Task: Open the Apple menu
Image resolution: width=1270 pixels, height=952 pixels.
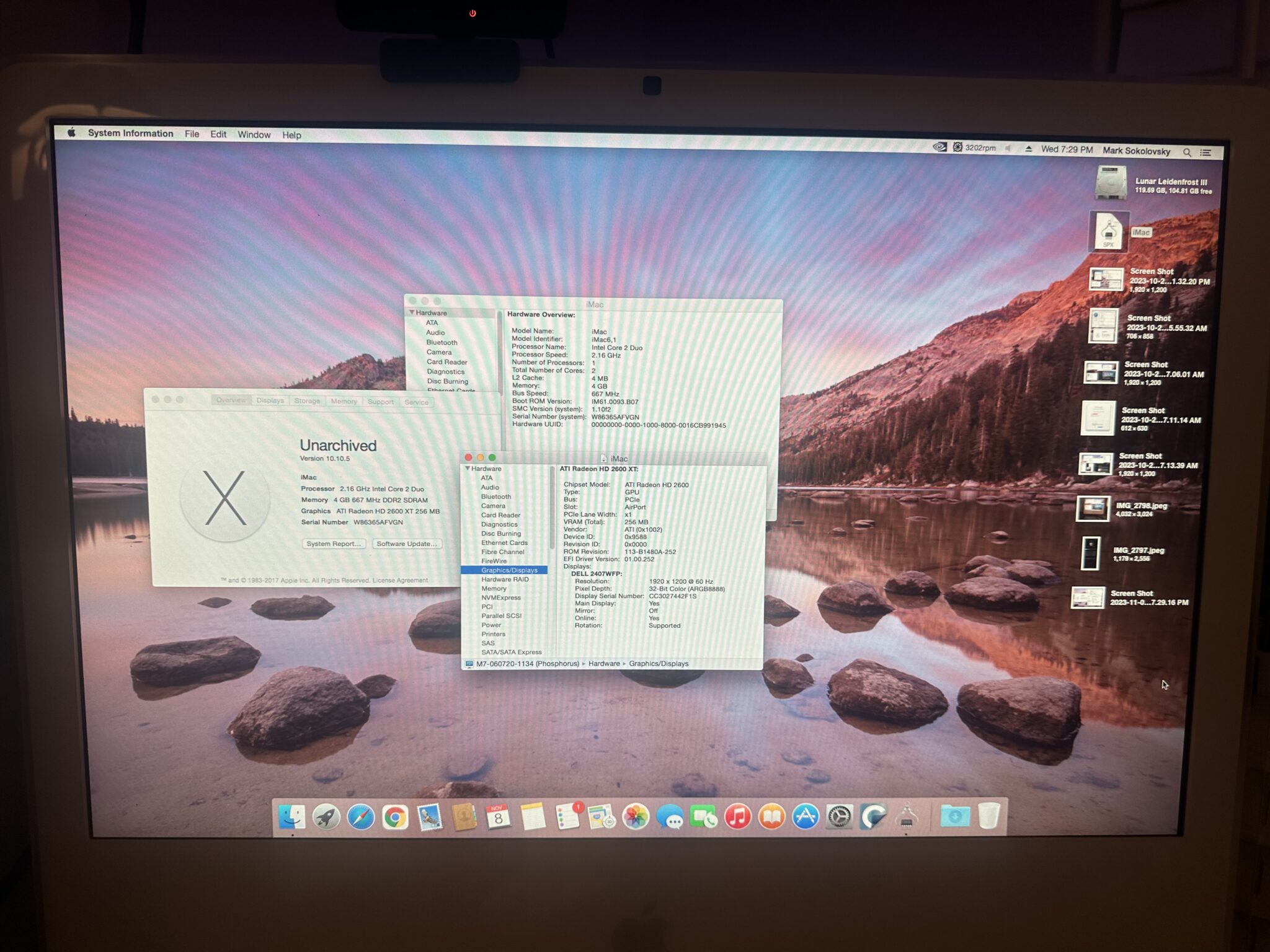Action: pos(71,134)
